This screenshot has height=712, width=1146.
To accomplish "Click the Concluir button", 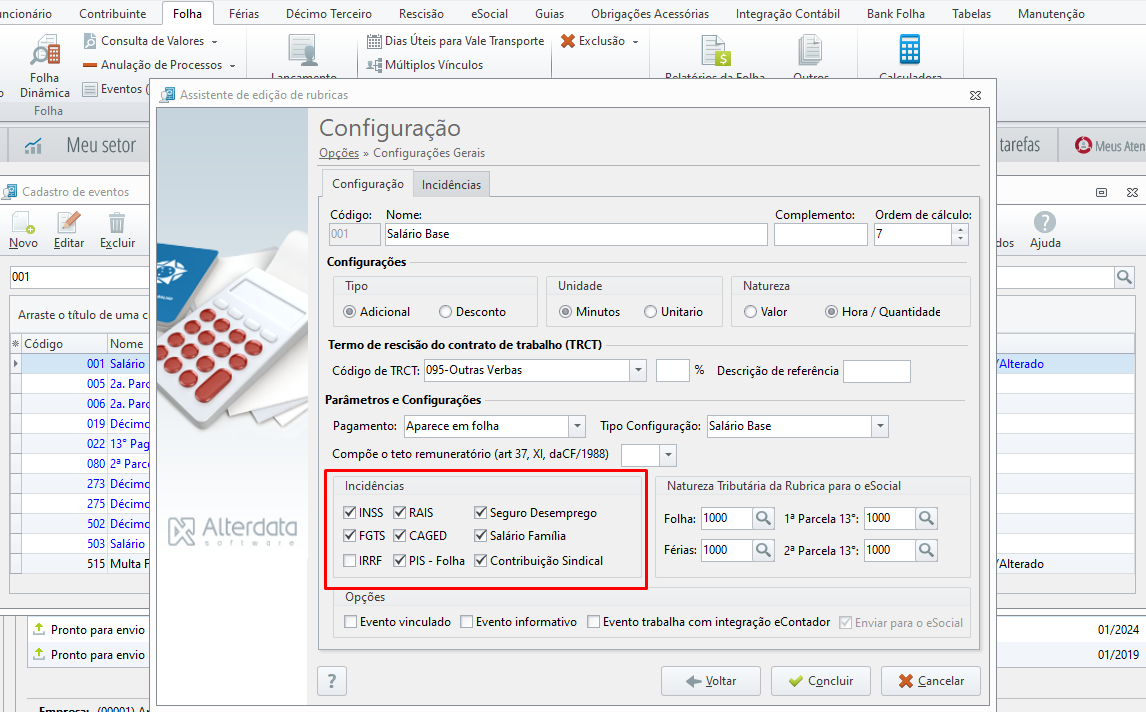I will point(821,681).
